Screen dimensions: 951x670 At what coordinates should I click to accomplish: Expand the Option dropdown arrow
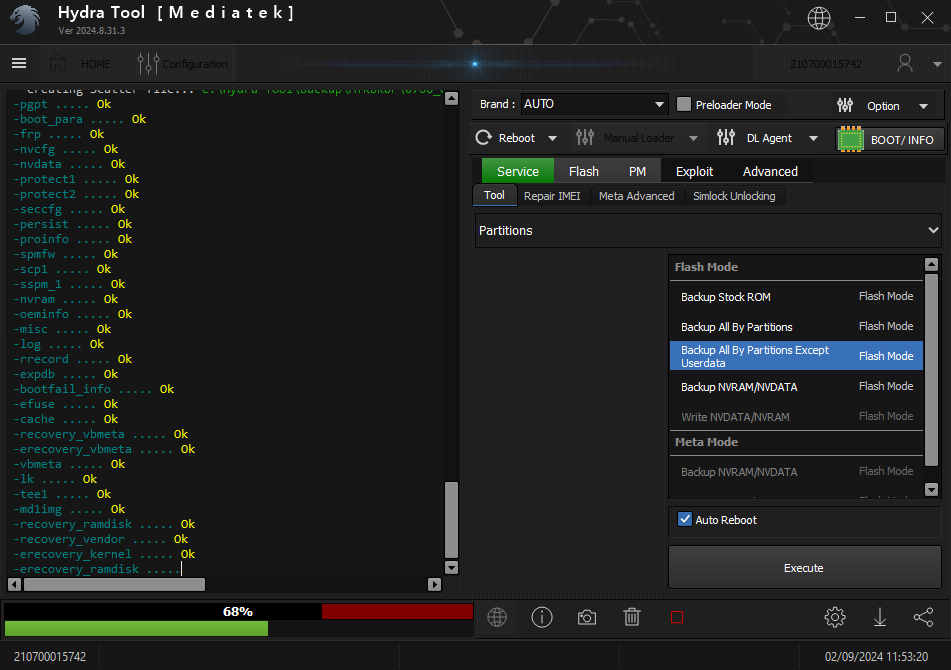[923, 106]
